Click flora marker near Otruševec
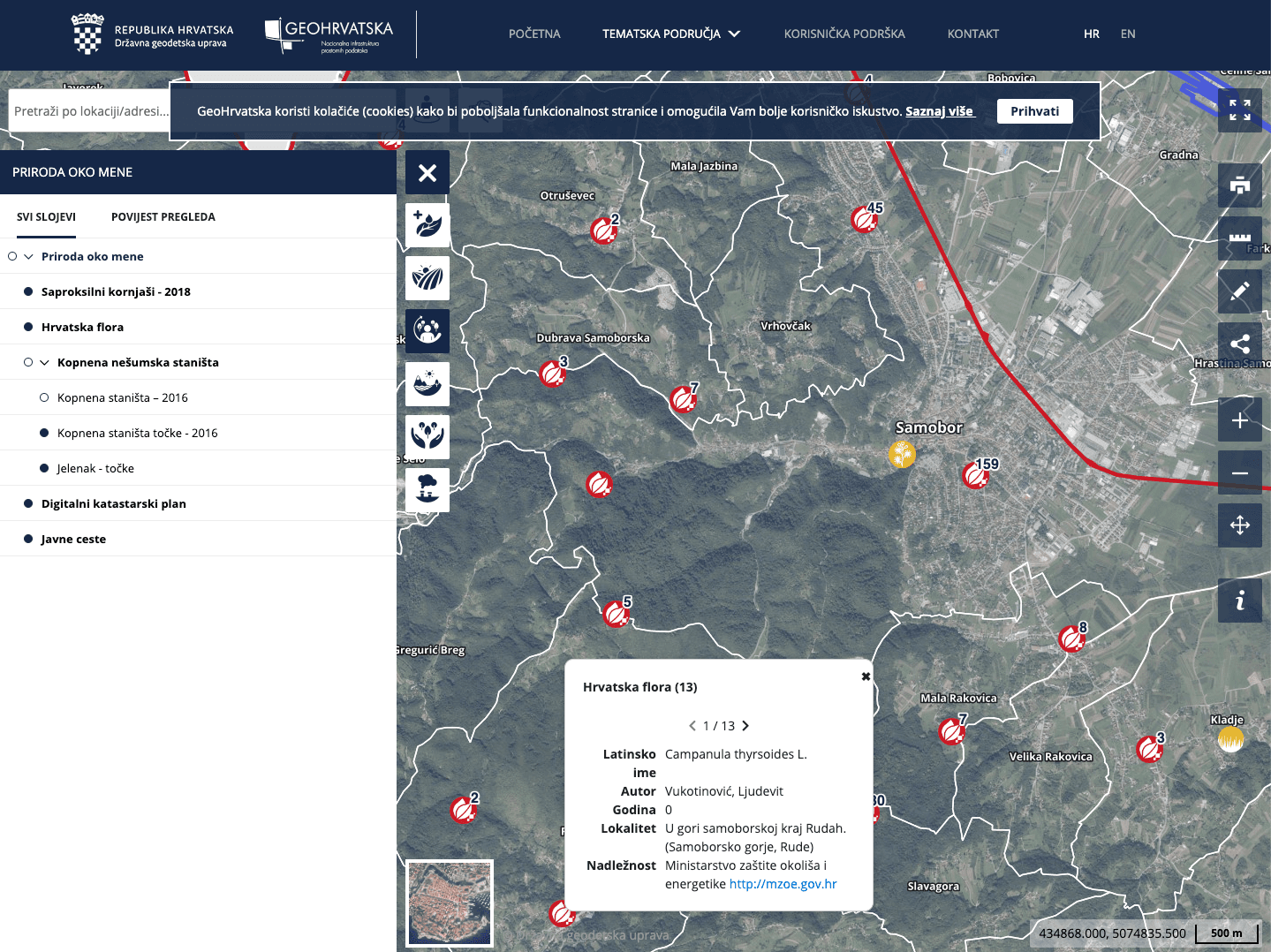 pos(604,230)
